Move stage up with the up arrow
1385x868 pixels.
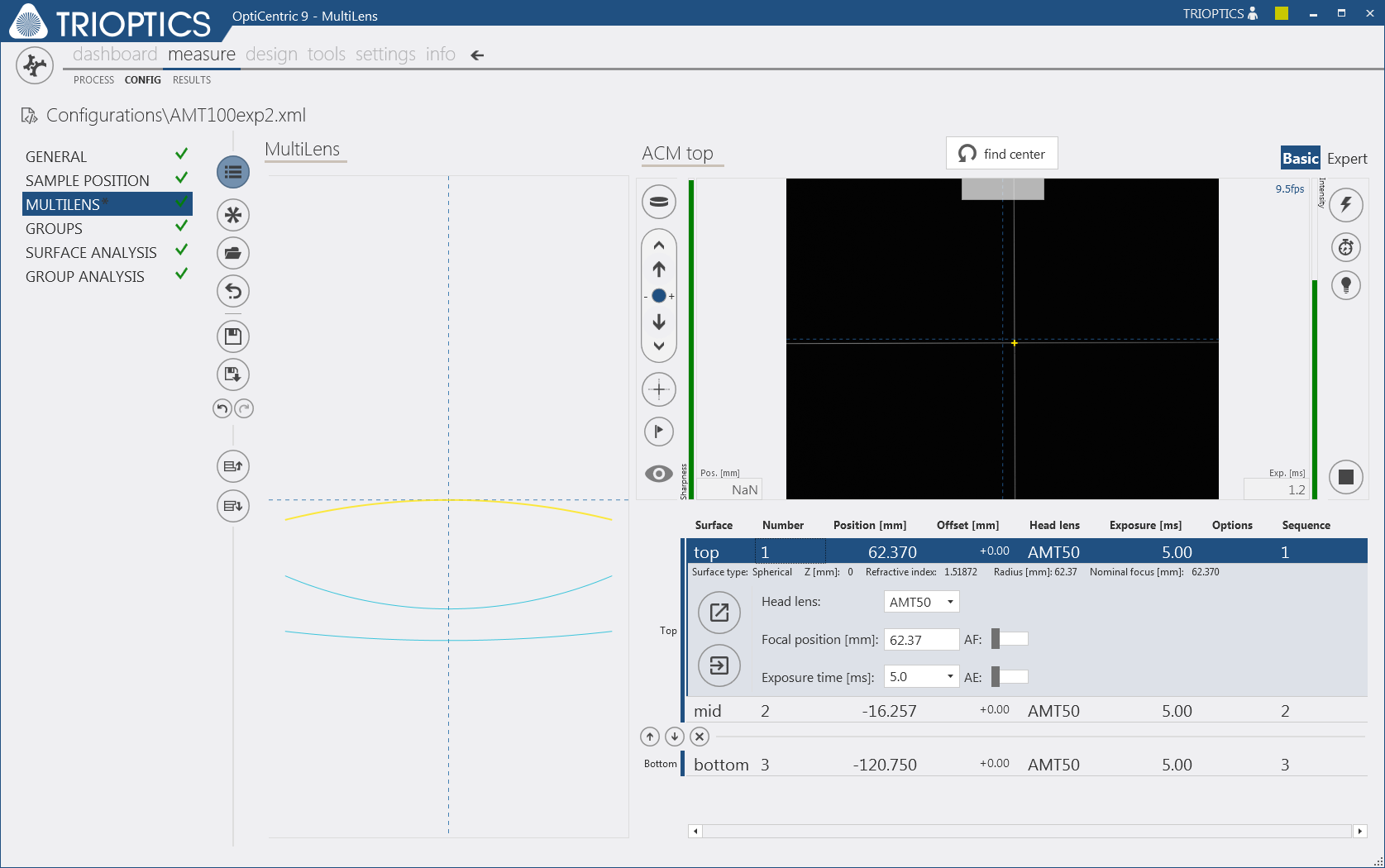pyautogui.click(x=659, y=269)
